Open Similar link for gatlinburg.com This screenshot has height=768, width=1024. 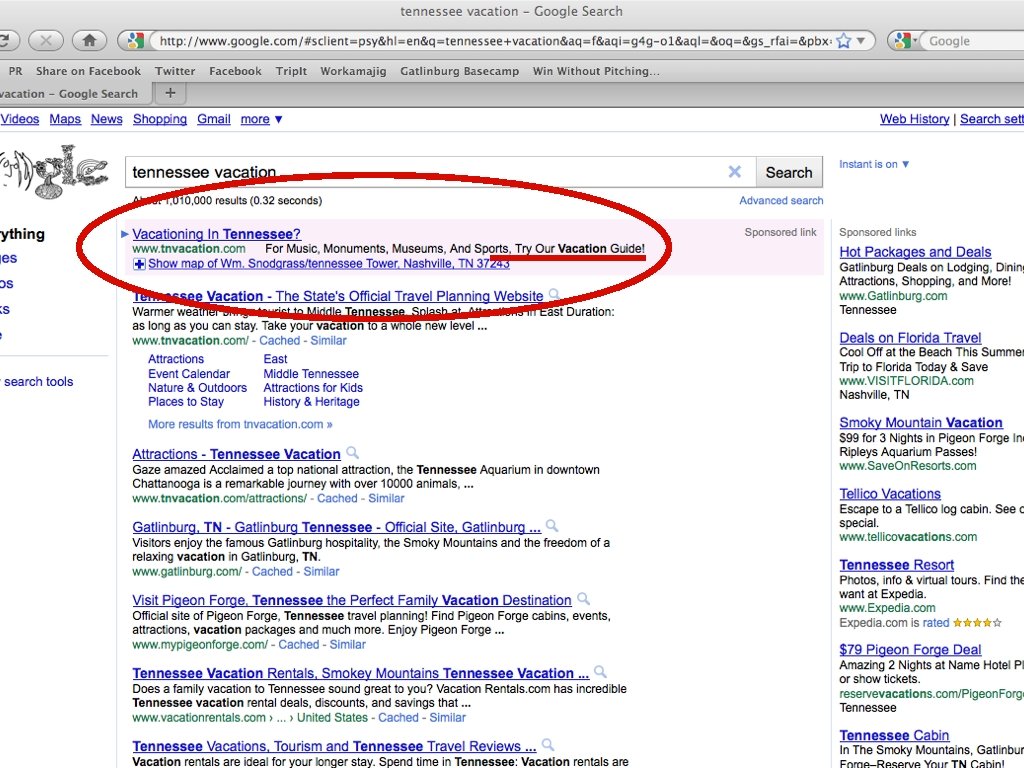tap(321, 571)
